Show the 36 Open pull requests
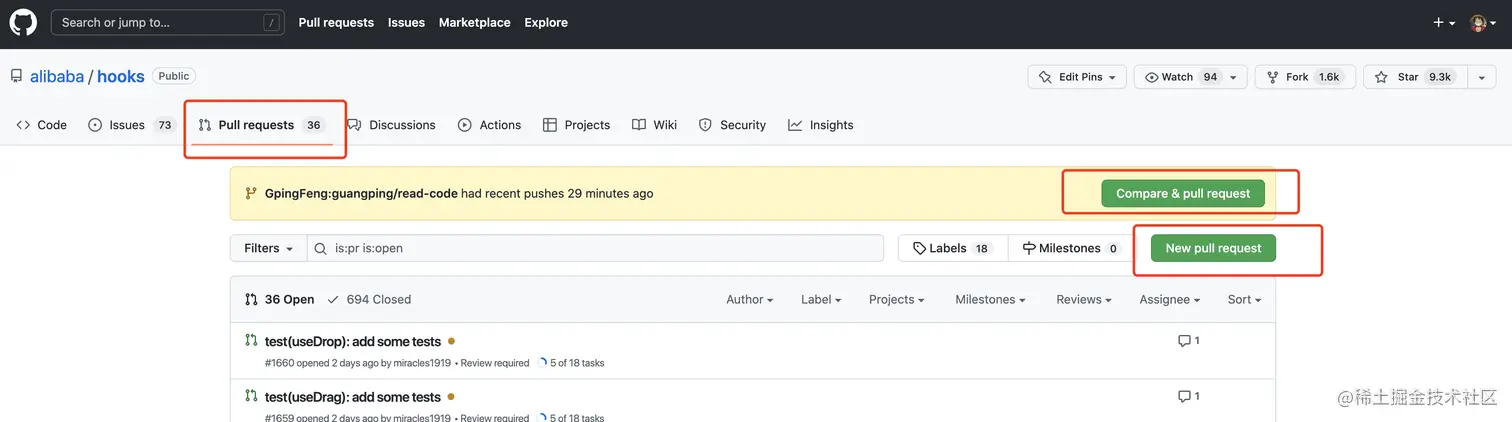This screenshot has width=1512, height=422. pyautogui.click(x=279, y=299)
